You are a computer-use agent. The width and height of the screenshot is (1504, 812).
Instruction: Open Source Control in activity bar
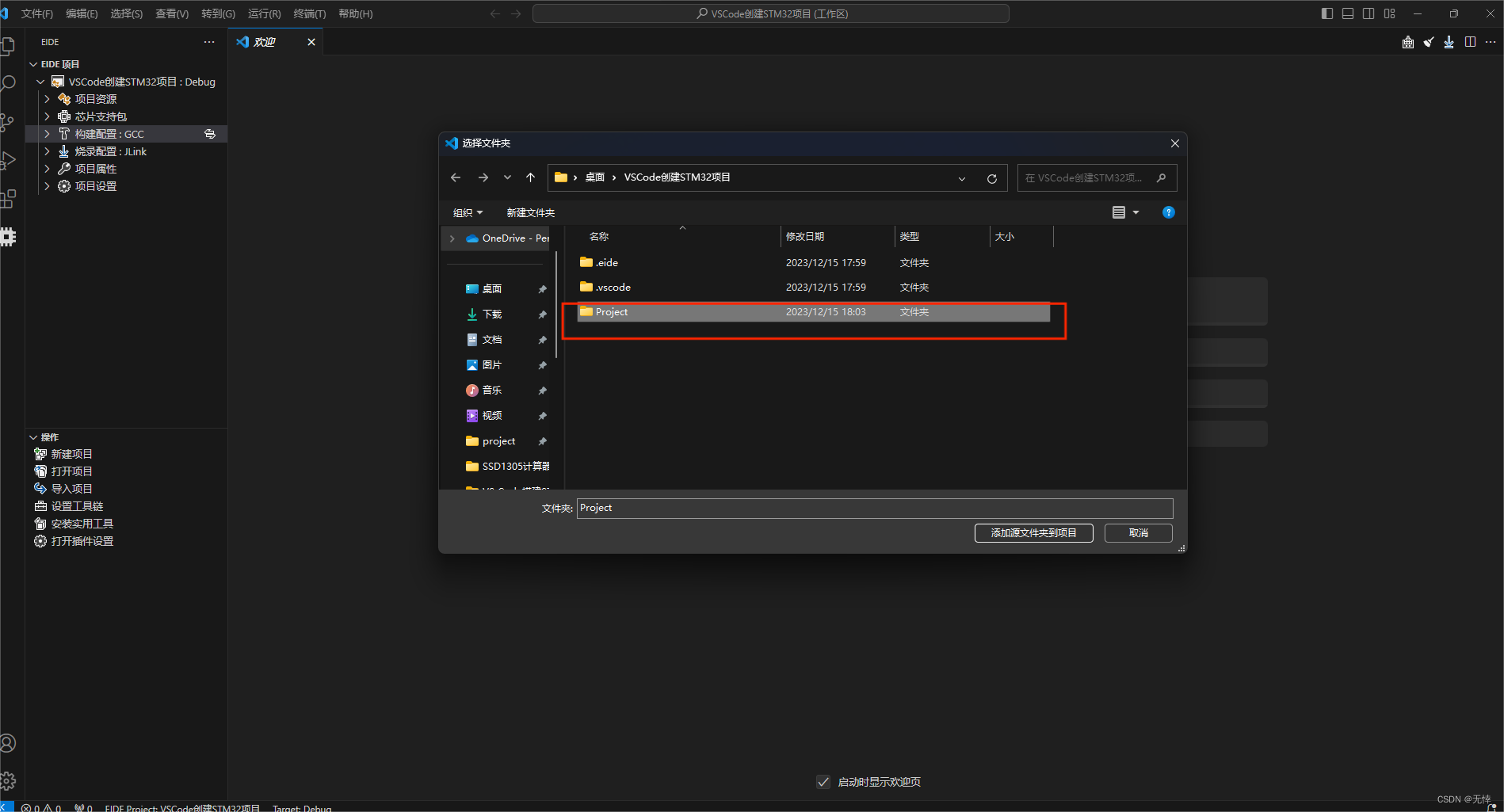point(8,122)
